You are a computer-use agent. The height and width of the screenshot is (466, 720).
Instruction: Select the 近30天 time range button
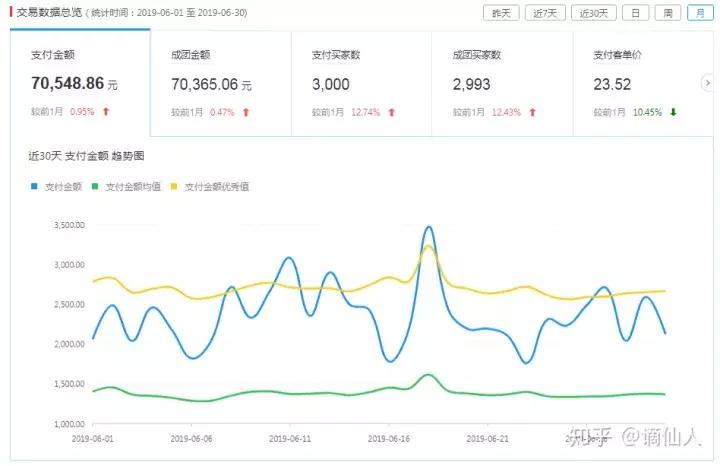pos(594,13)
